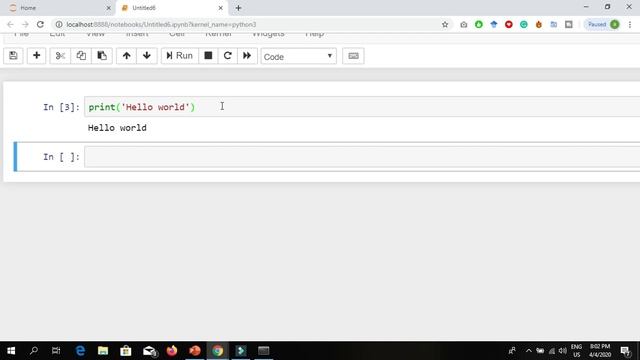Restart kernel and run all cells icon
The height and width of the screenshot is (360, 640).
[x=247, y=56]
